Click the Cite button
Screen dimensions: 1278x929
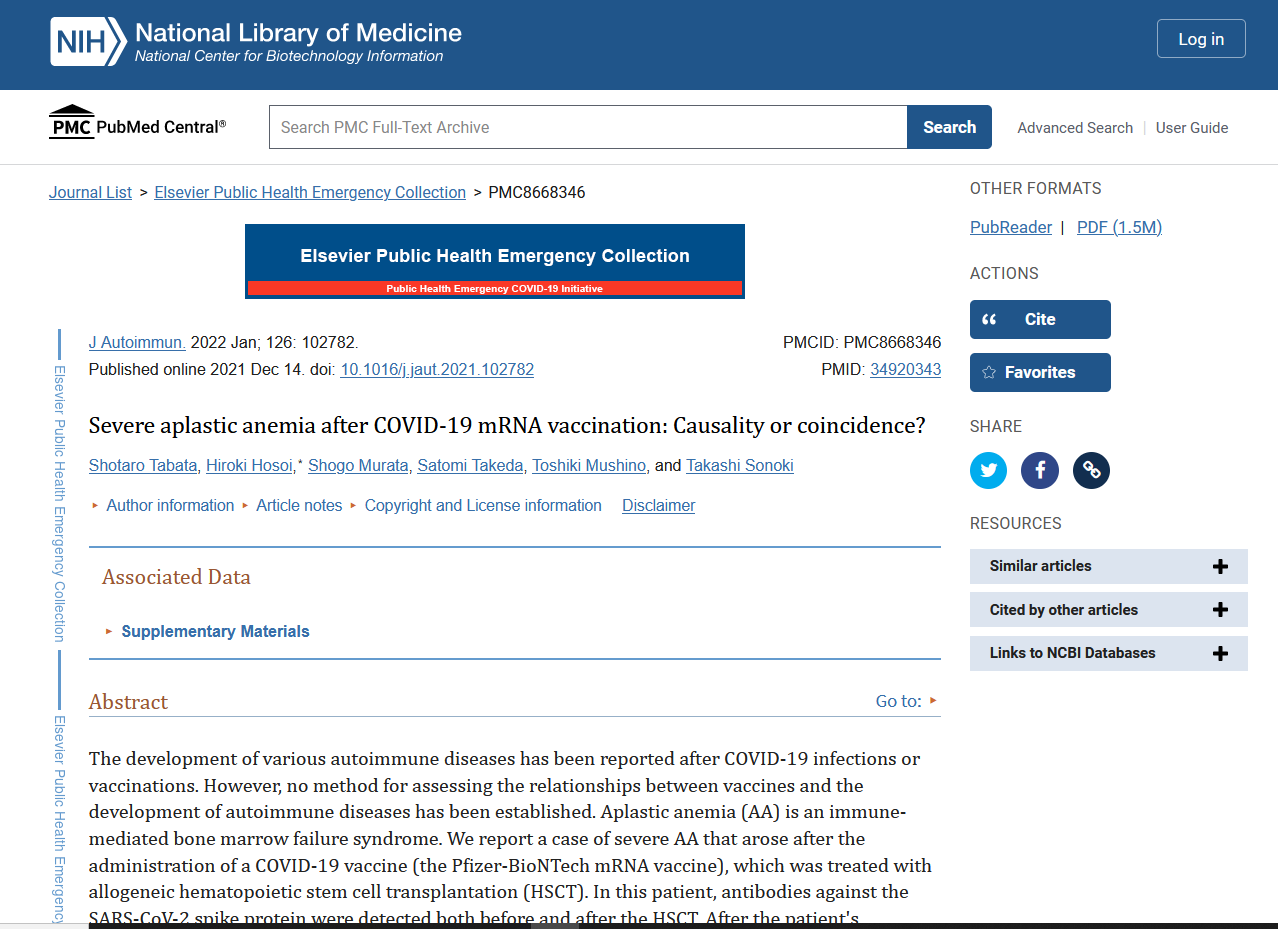pyautogui.click(x=1039, y=319)
